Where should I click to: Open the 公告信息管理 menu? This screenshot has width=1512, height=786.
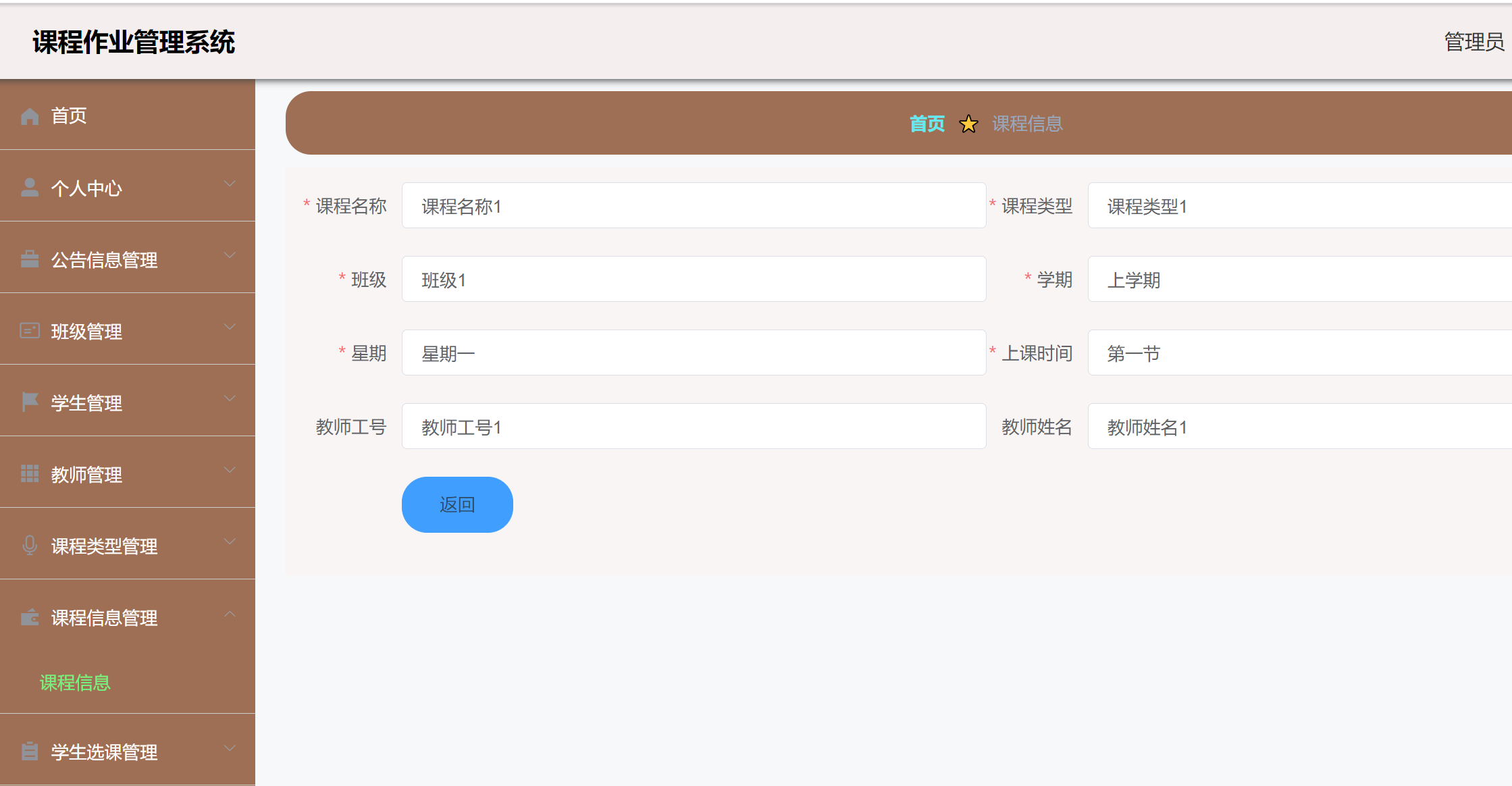pos(105,259)
